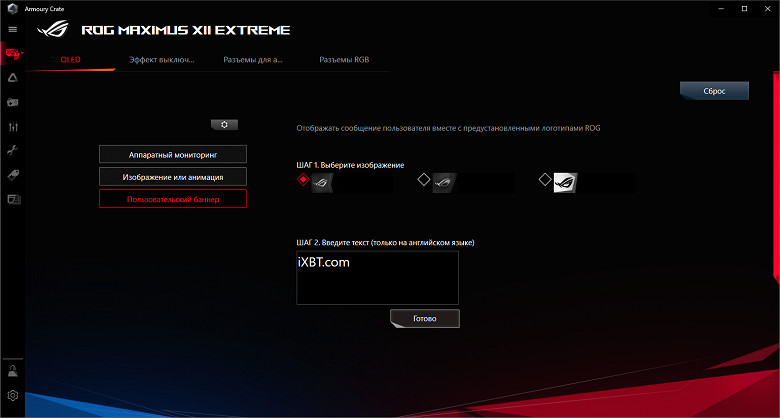Click the Armoury Crate app icon in title bar
Image resolution: width=780 pixels, height=418 pixels.
(x=13, y=9)
